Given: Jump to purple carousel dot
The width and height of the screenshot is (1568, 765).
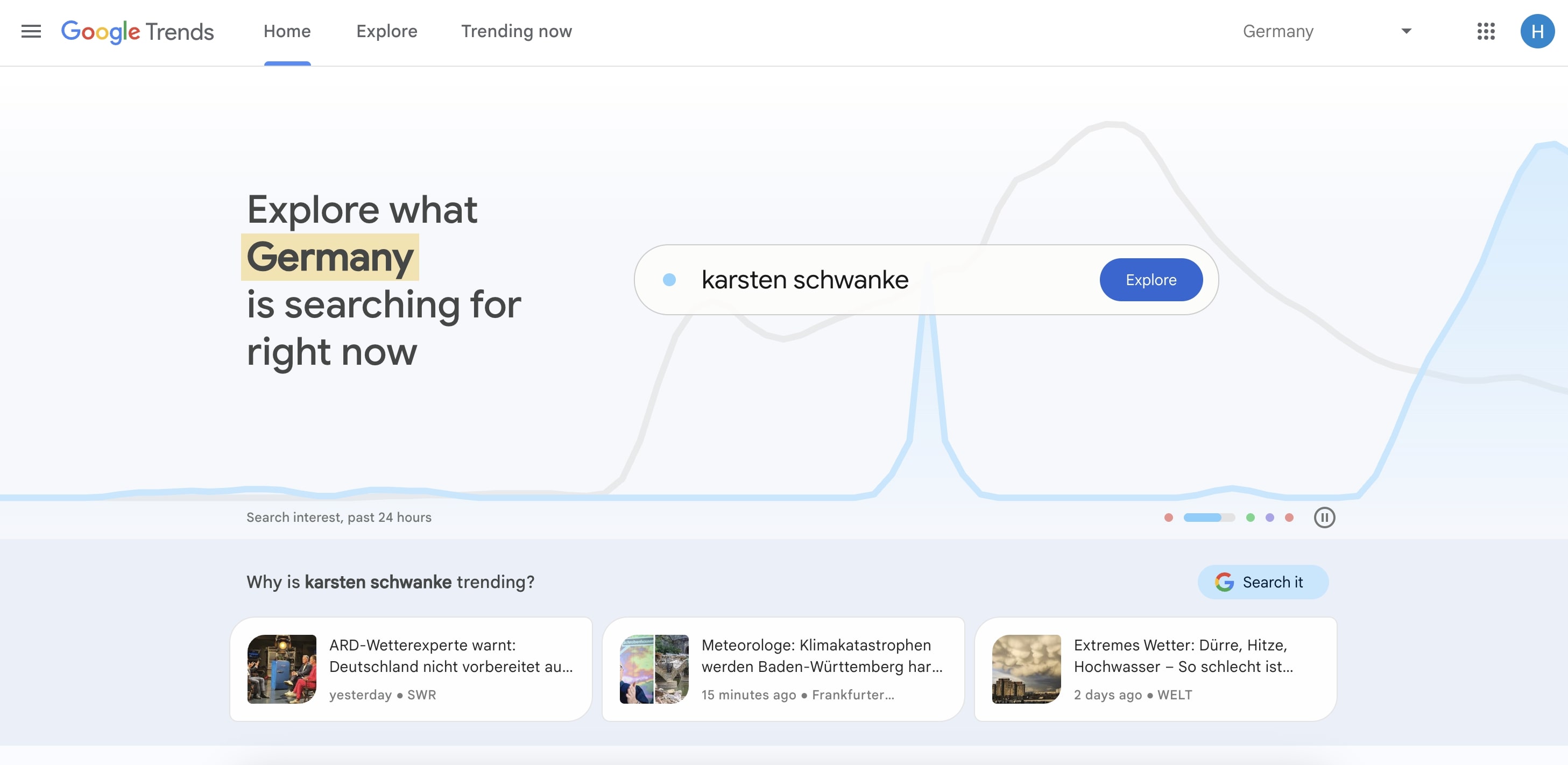Looking at the screenshot, I should 1270,518.
